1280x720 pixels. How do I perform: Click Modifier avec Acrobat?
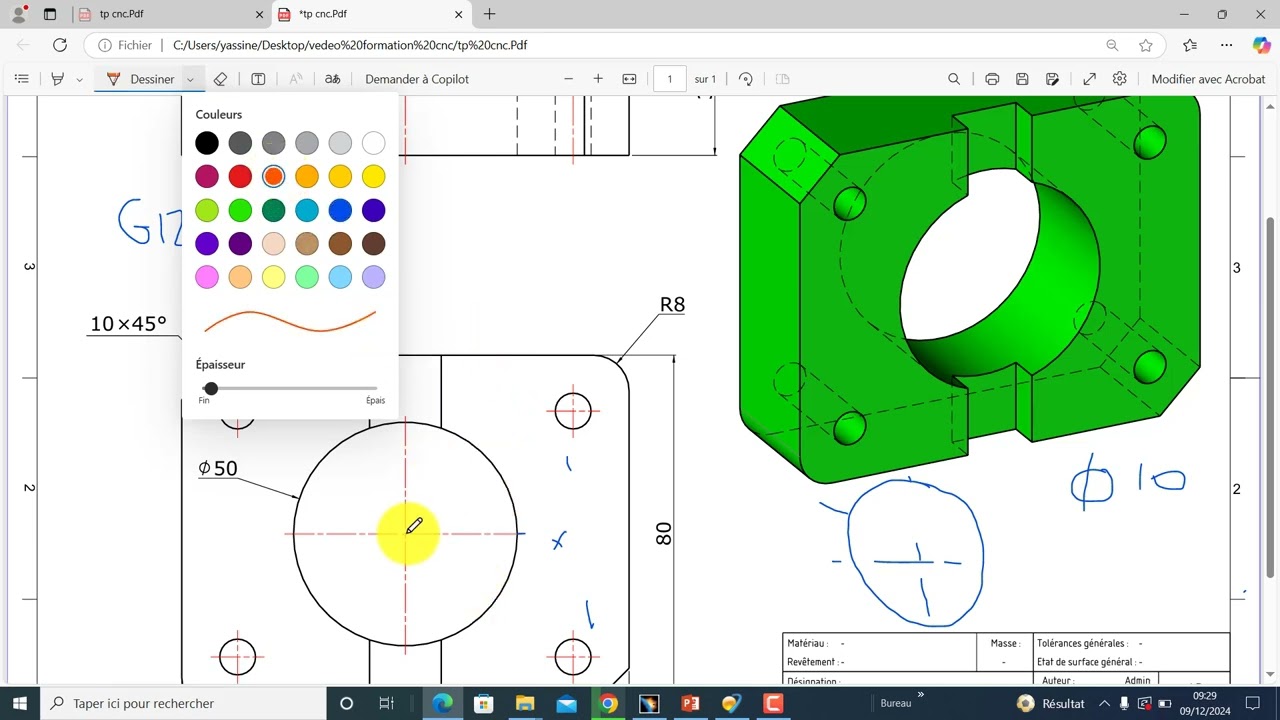pos(1208,79)
